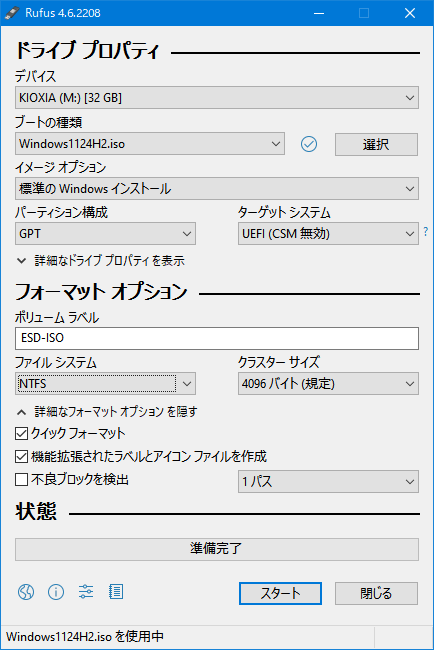Click the 選択 button to choose ISO
The image size is (434, 650).
pyautogui.click(x=376, y=144)
